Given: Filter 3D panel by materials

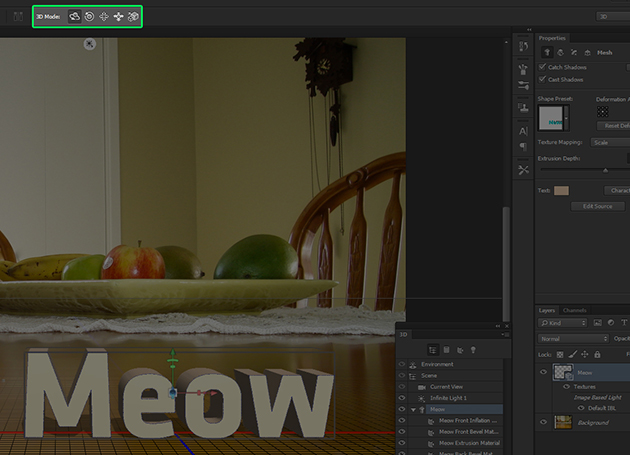Looking at the screenshot, I should pos(460,350).
